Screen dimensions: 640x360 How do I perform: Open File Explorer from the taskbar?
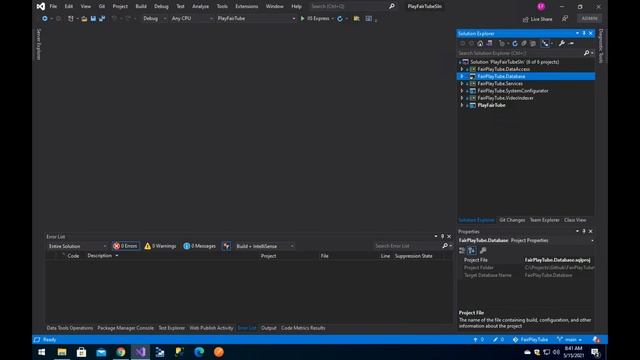(x=62, y=352)
